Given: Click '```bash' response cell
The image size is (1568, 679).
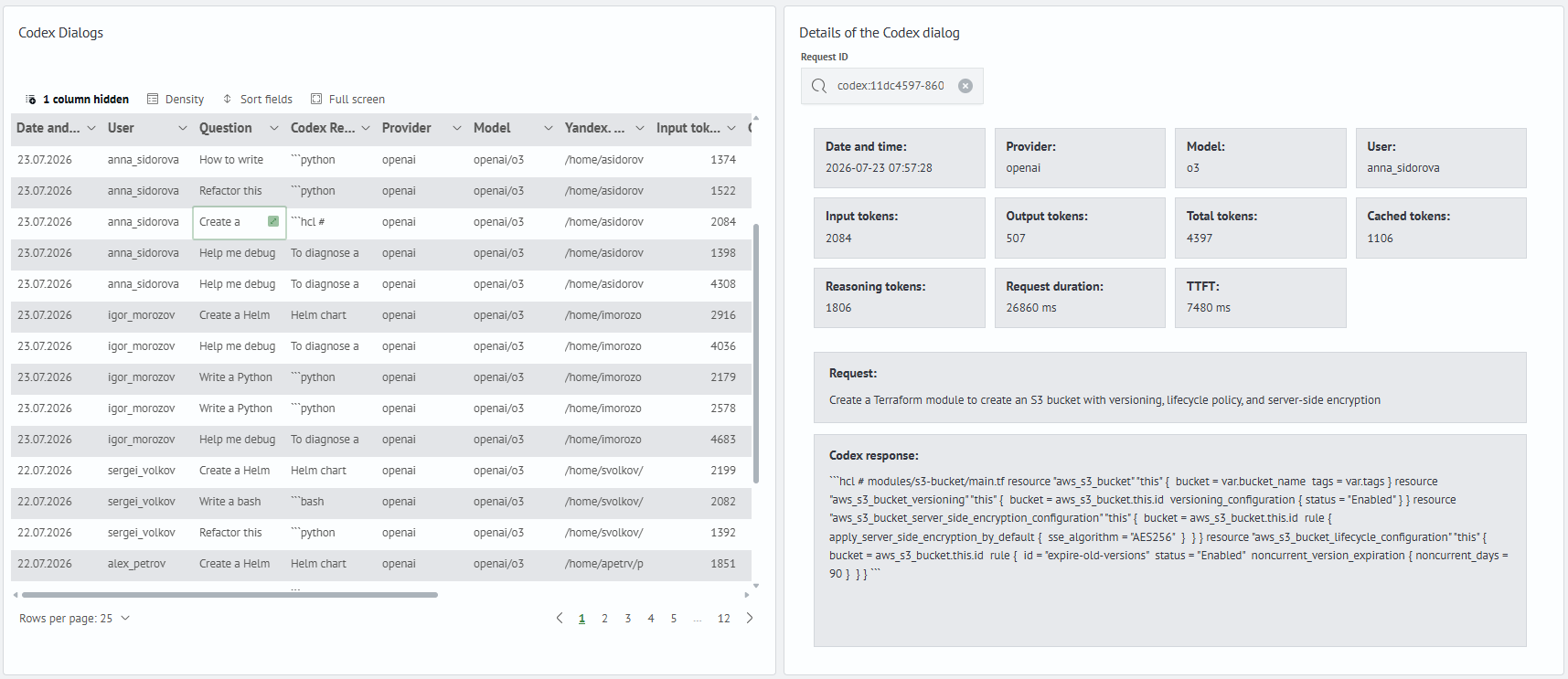Looking at the screenshot, I should point(331,502).
